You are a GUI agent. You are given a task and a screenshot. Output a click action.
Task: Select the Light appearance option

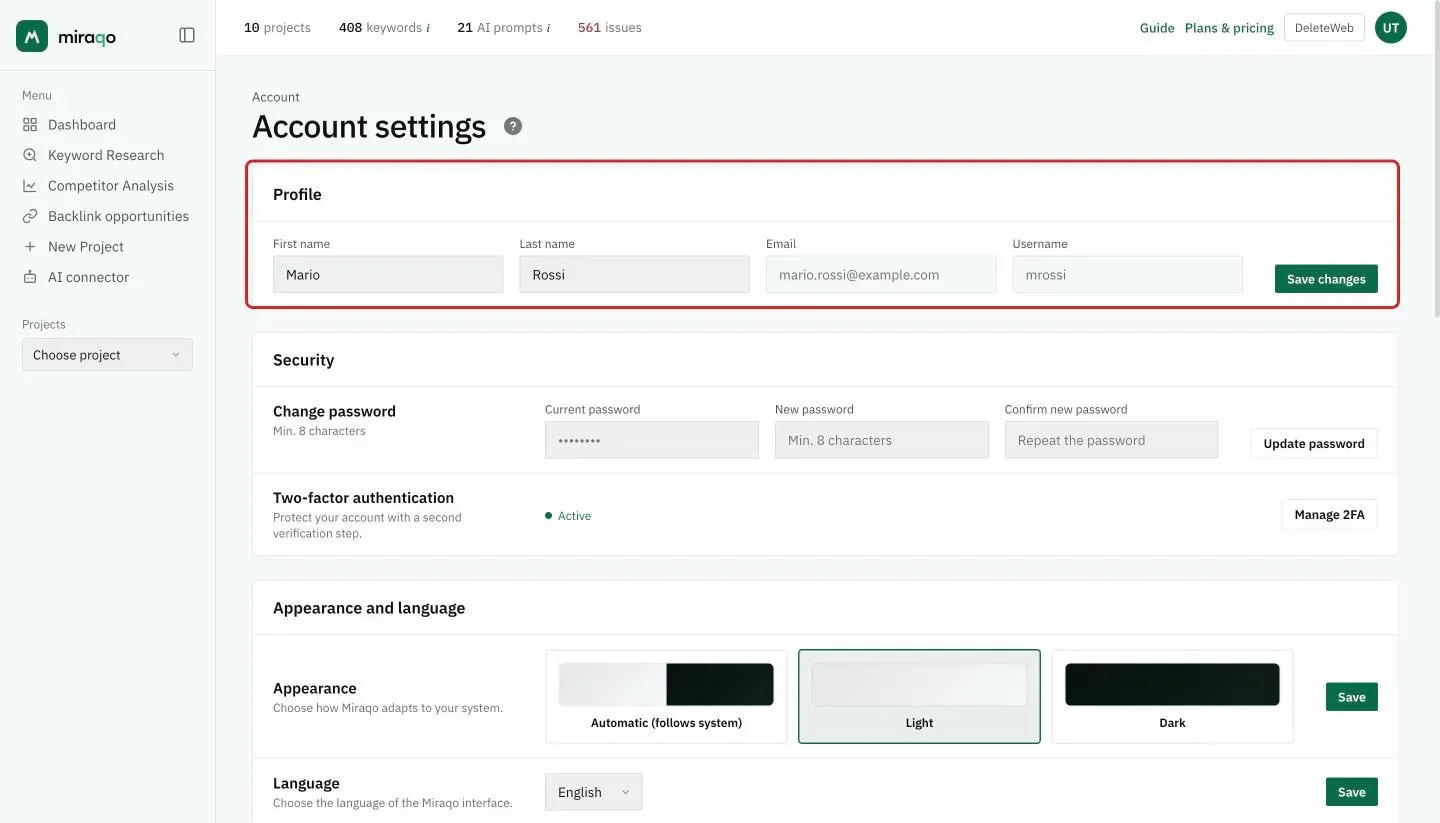coord(919,697)
